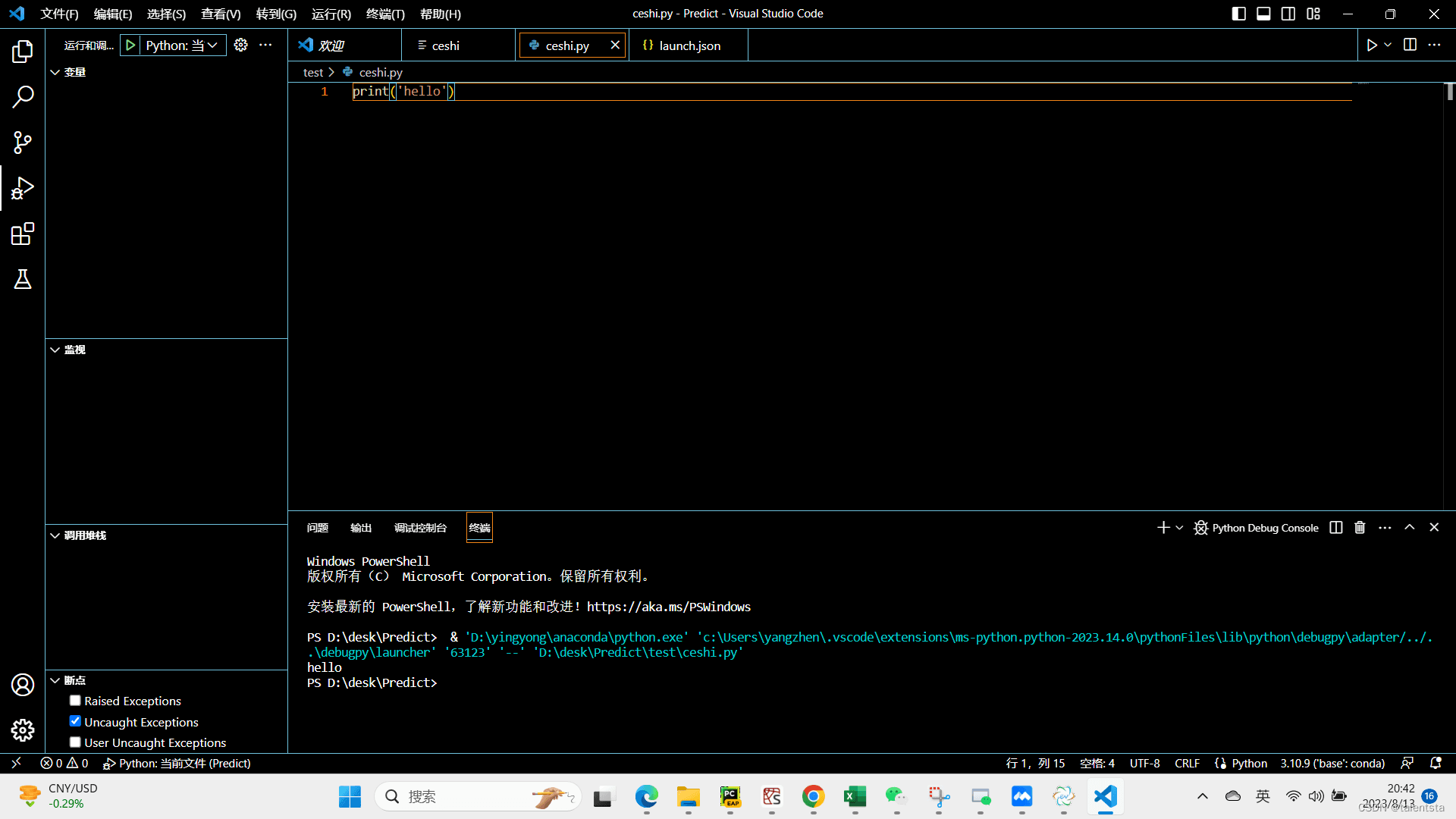This screenshot has height=819, width=1456.
Task: Switch to the launch.json tab
Action: click(x=689, y=45)
